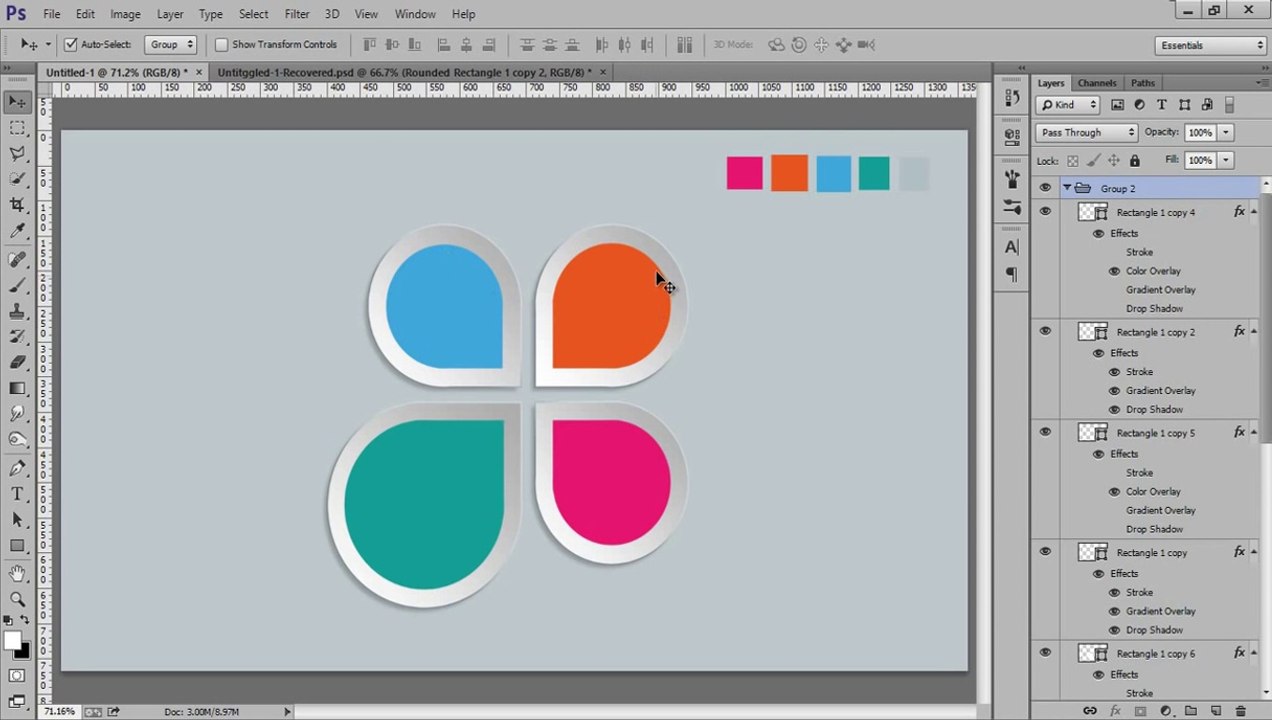Toggle Color Overlay effect visibility on copy 4
Viewport: 1272px width, 720px height.
[x=1114, y=271]
